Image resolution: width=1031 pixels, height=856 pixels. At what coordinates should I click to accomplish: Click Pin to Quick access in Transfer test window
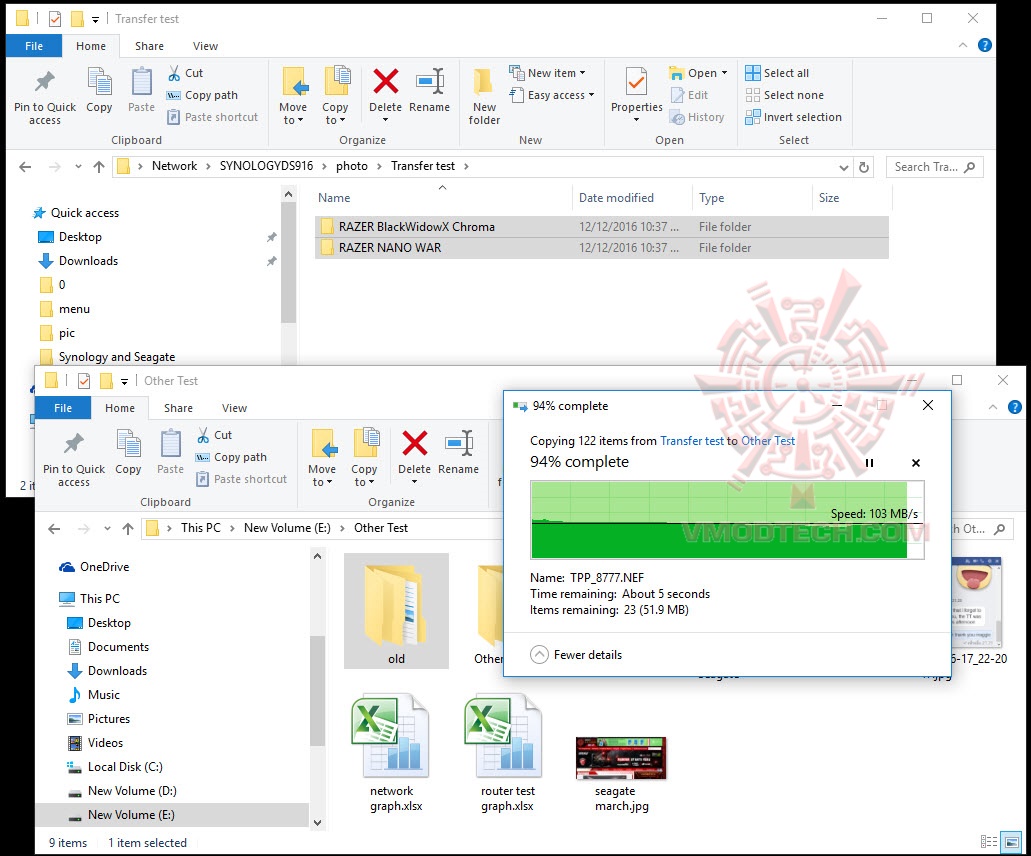click(x=45, y=97)
